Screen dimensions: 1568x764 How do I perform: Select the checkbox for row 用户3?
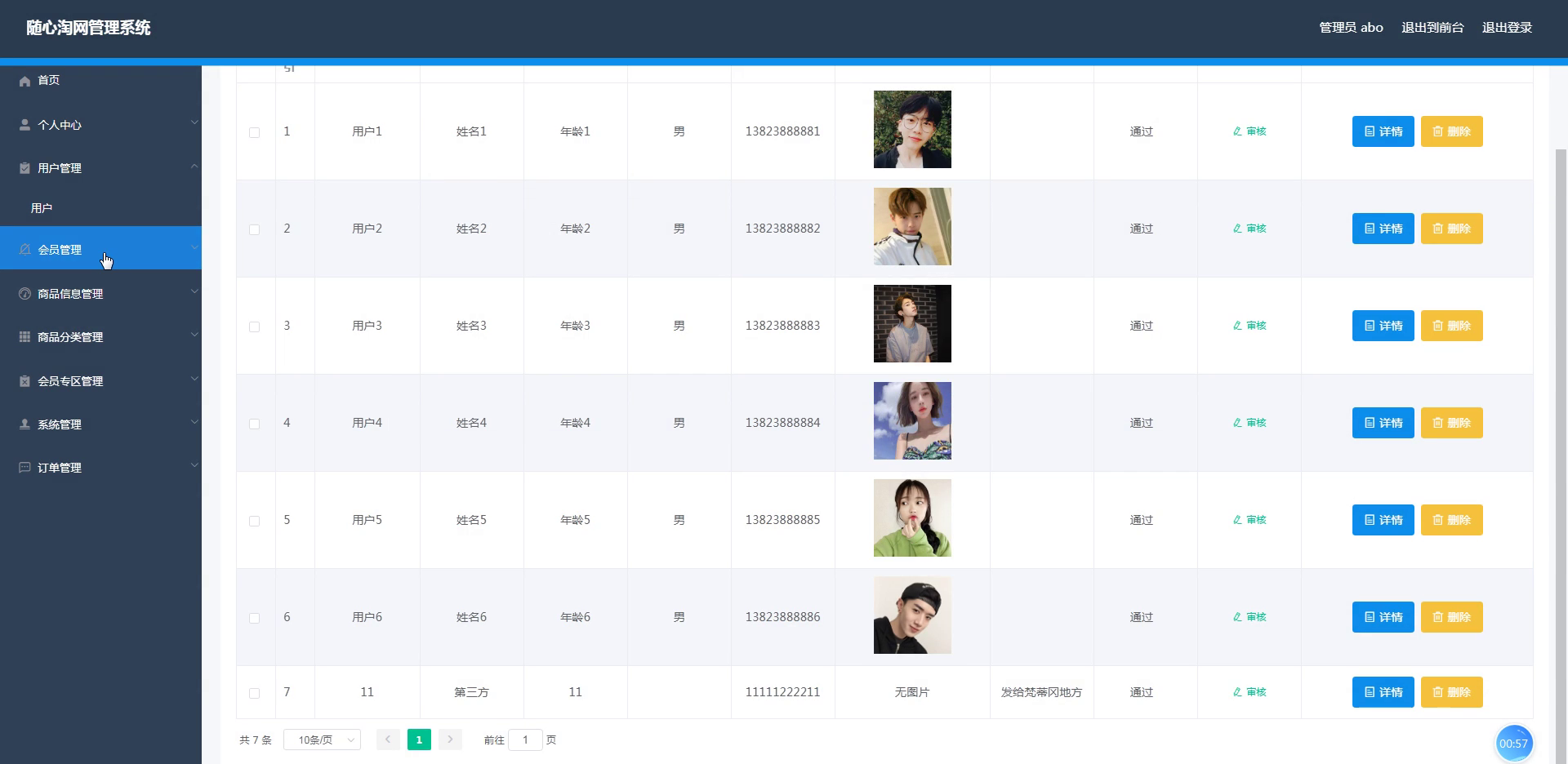(255, 326)
